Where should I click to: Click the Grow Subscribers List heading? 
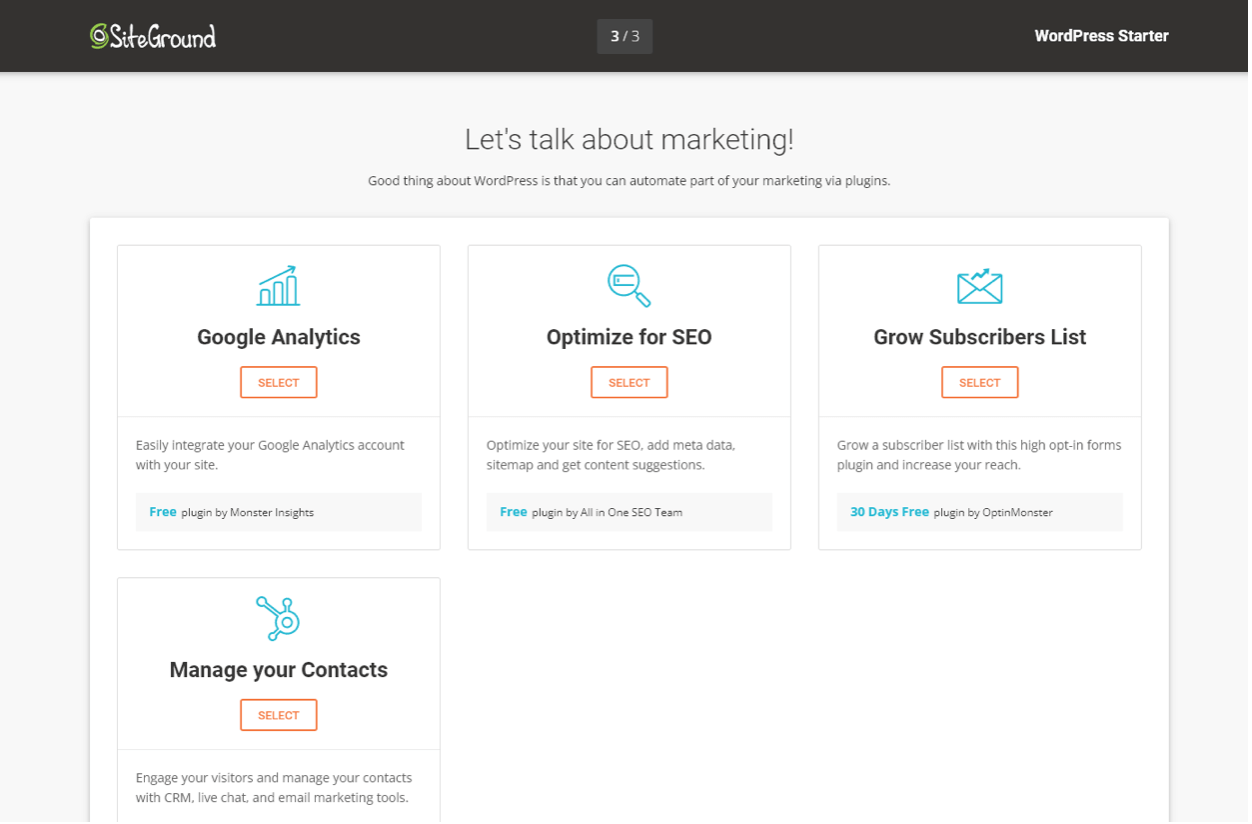pyautogui.click(x=979, y=337)
